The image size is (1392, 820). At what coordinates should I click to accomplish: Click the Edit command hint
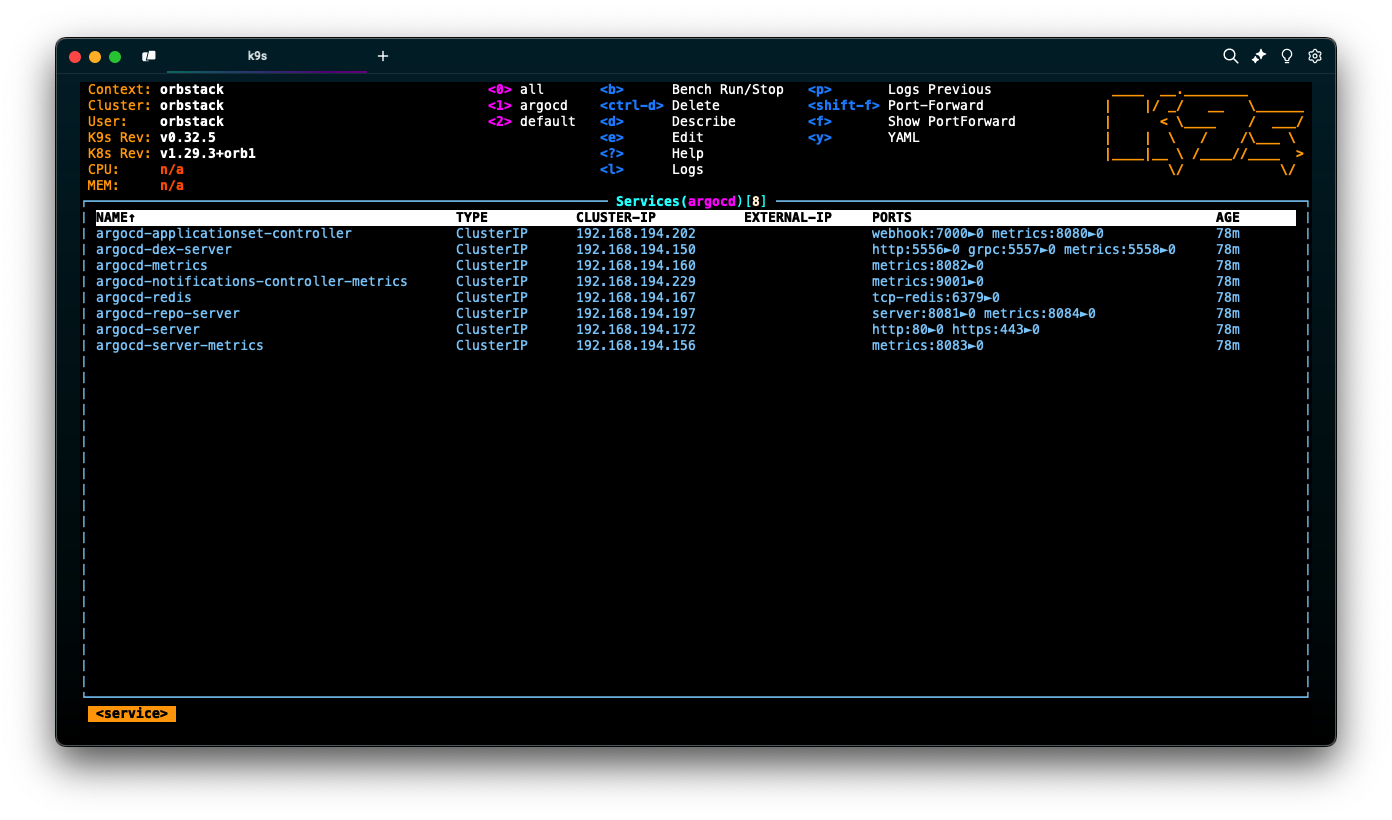point(688,137)
